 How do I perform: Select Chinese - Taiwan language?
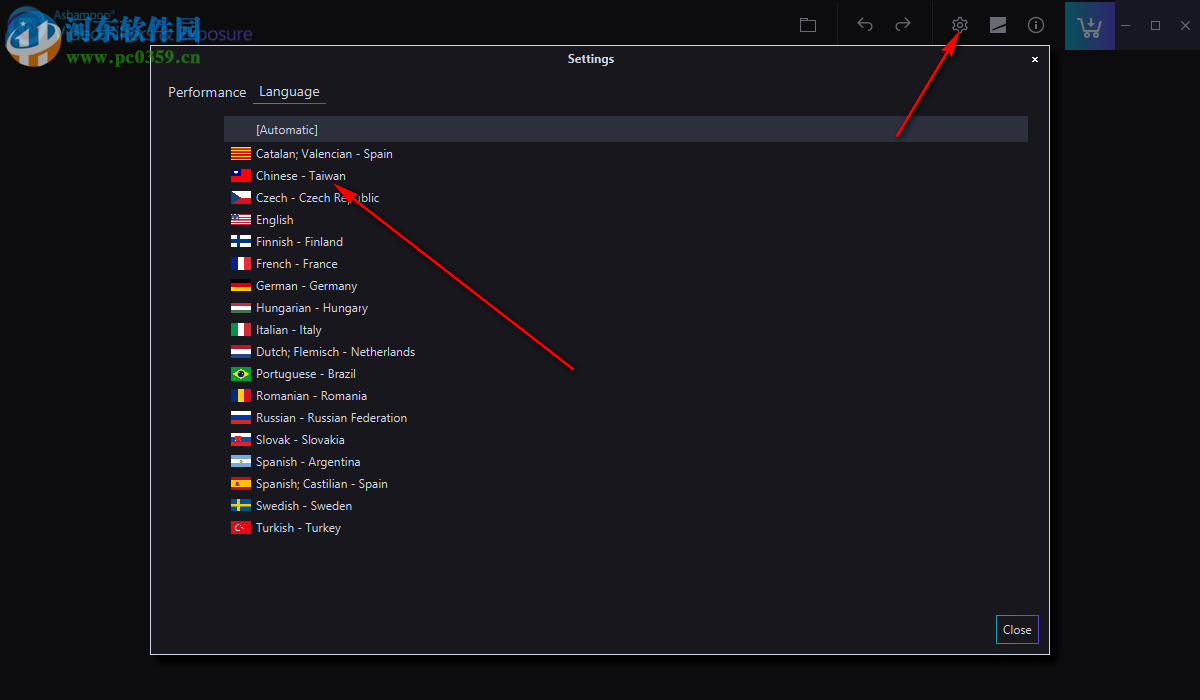pyautogui.click(x=300, y=175)
